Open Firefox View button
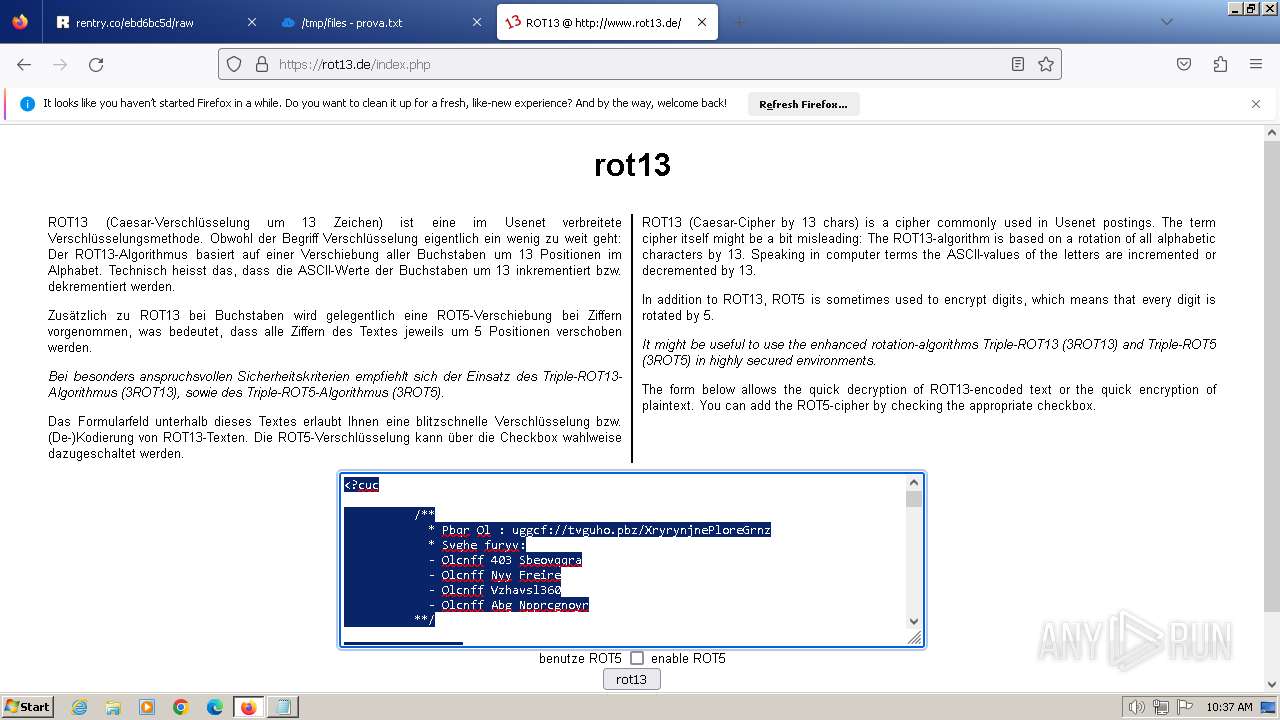This screenshot has width=1280, height=720. point(20,22)
